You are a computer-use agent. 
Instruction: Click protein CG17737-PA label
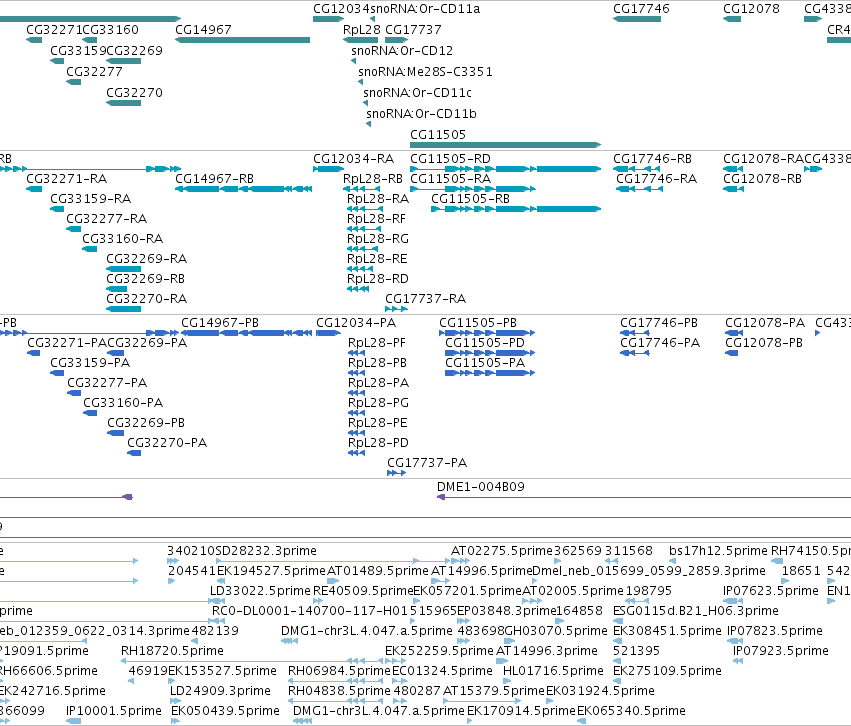(427, 463)
